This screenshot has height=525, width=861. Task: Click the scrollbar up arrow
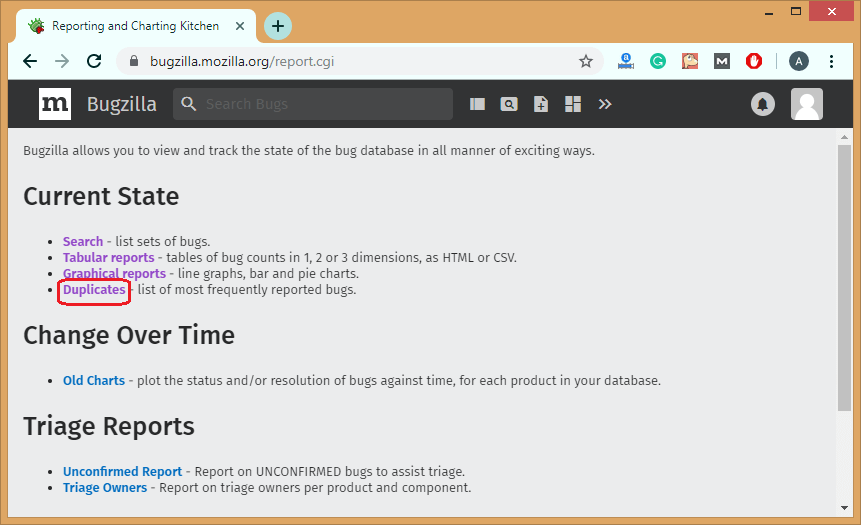(844, 137)
